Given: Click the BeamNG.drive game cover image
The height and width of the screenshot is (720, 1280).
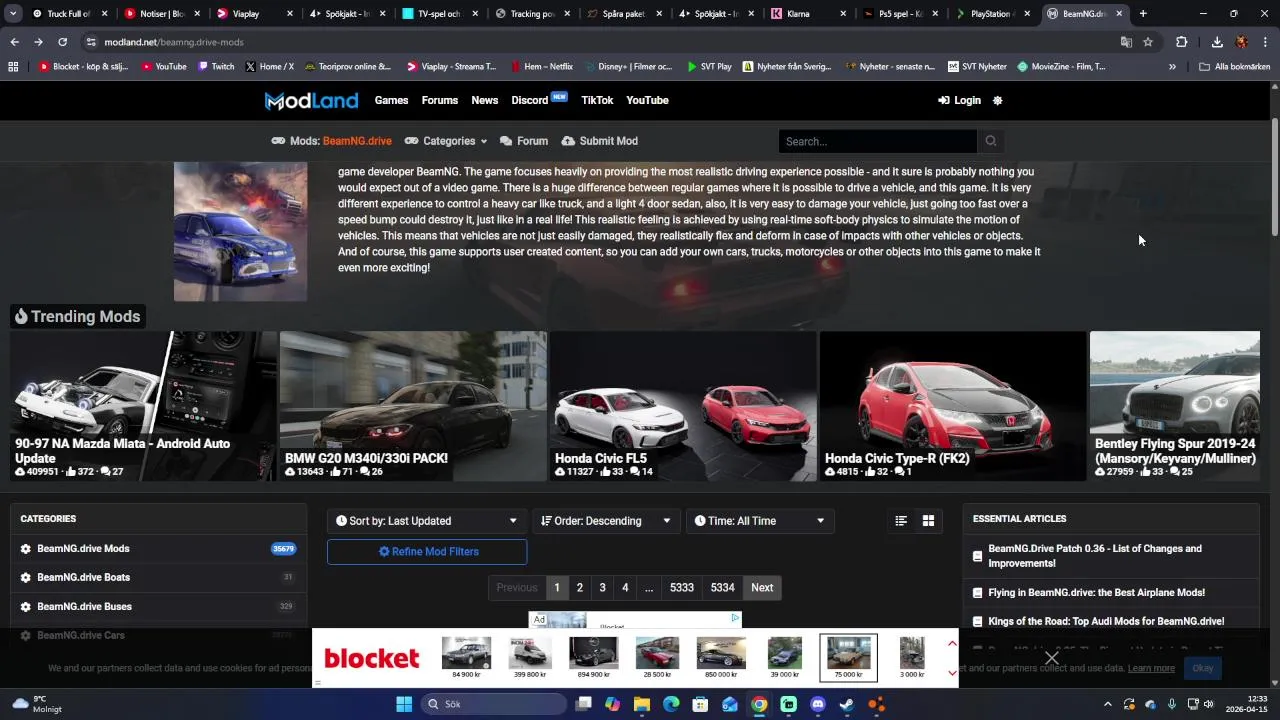Looking at the screenshot, I should click(240, 231).
